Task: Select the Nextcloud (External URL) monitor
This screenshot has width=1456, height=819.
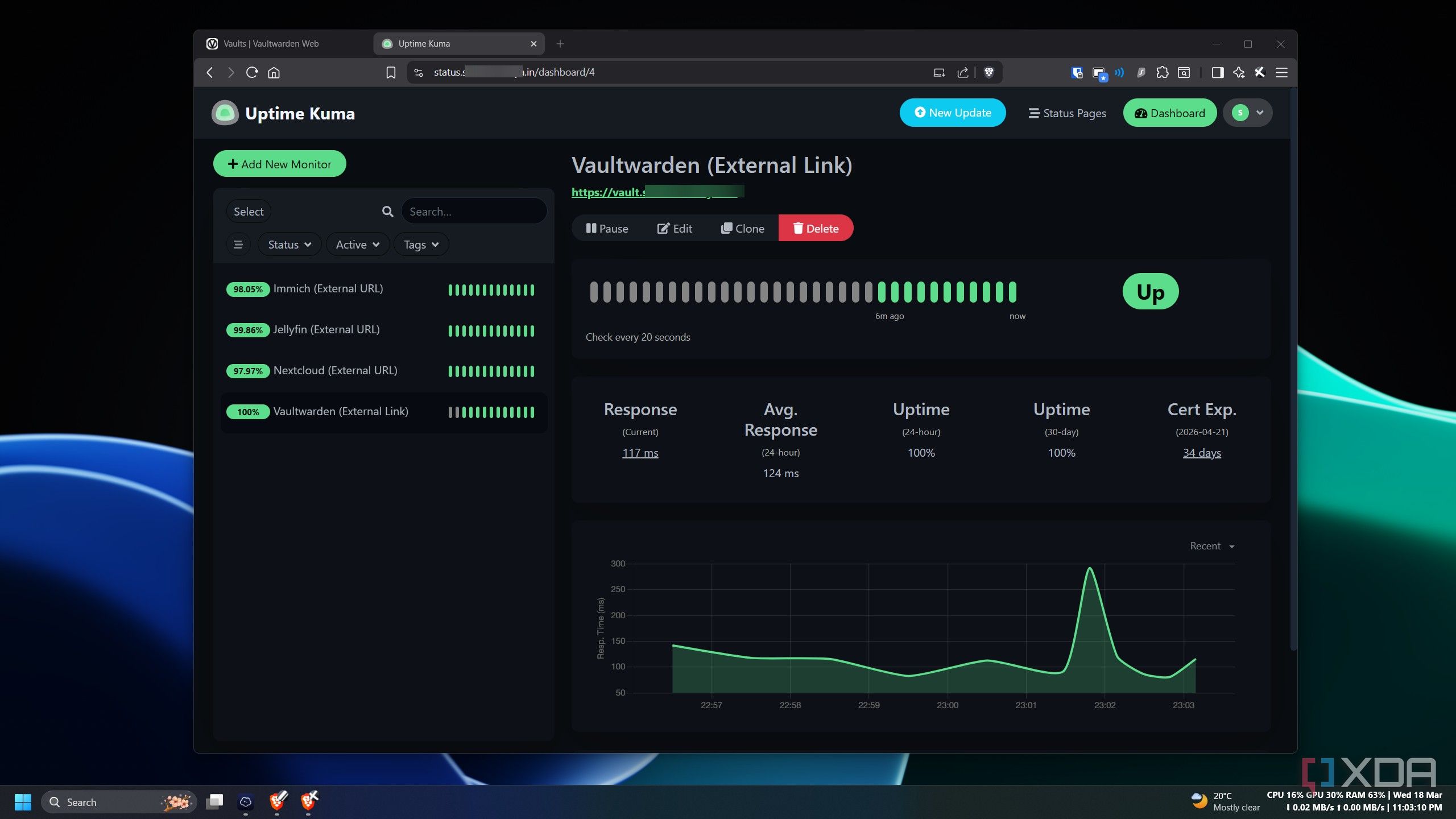Action: 384,371
